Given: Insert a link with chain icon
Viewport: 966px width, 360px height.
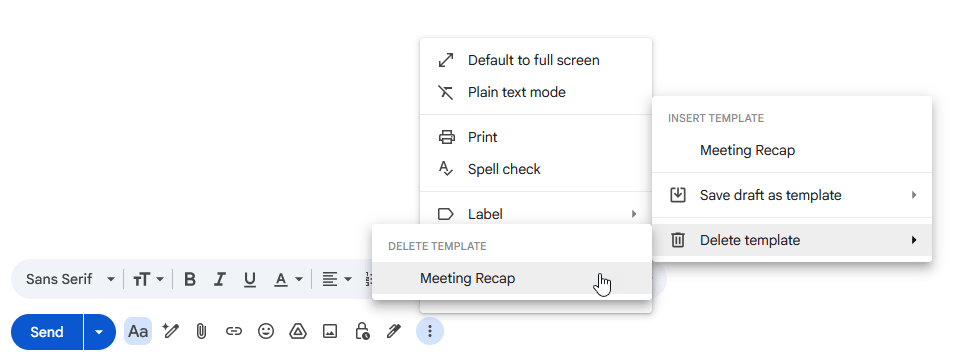Looking at the screenshot, I should pyautogui.click(x=233, y=332).
